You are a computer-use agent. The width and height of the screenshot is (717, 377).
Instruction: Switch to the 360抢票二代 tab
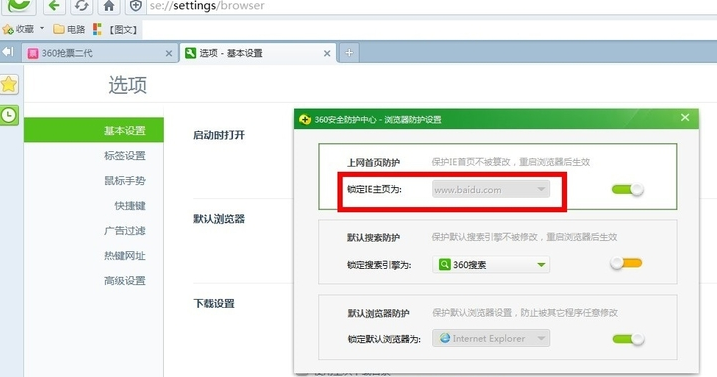coord(100,53)
